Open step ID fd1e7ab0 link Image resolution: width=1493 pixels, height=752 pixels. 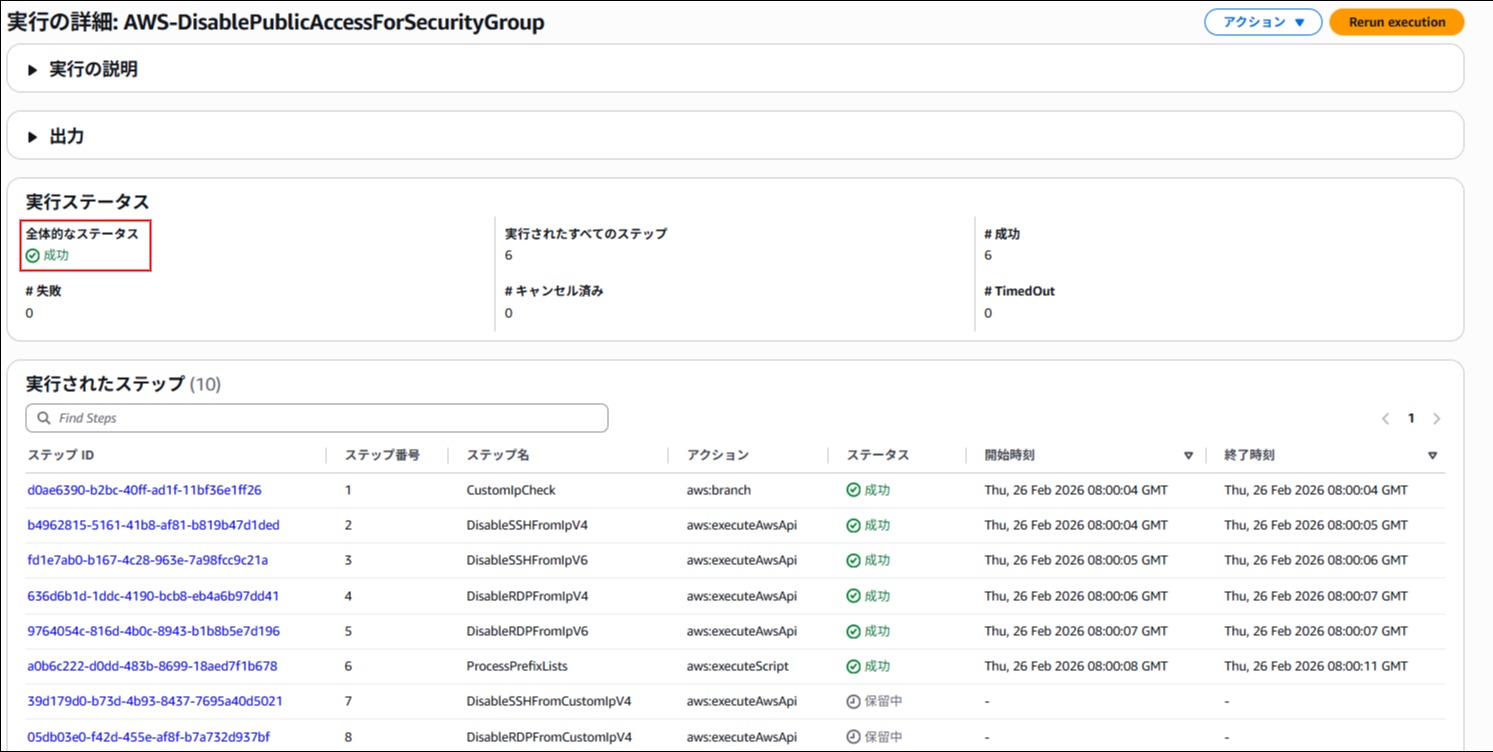(147, 560)
